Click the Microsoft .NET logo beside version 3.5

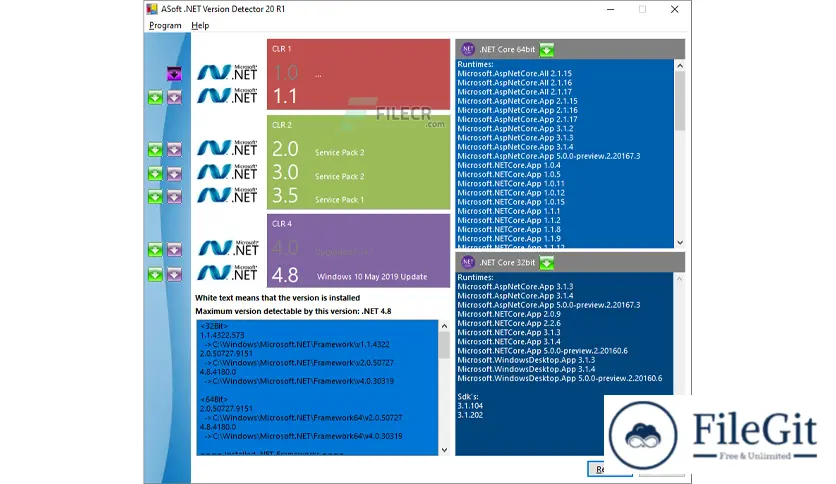227,195
